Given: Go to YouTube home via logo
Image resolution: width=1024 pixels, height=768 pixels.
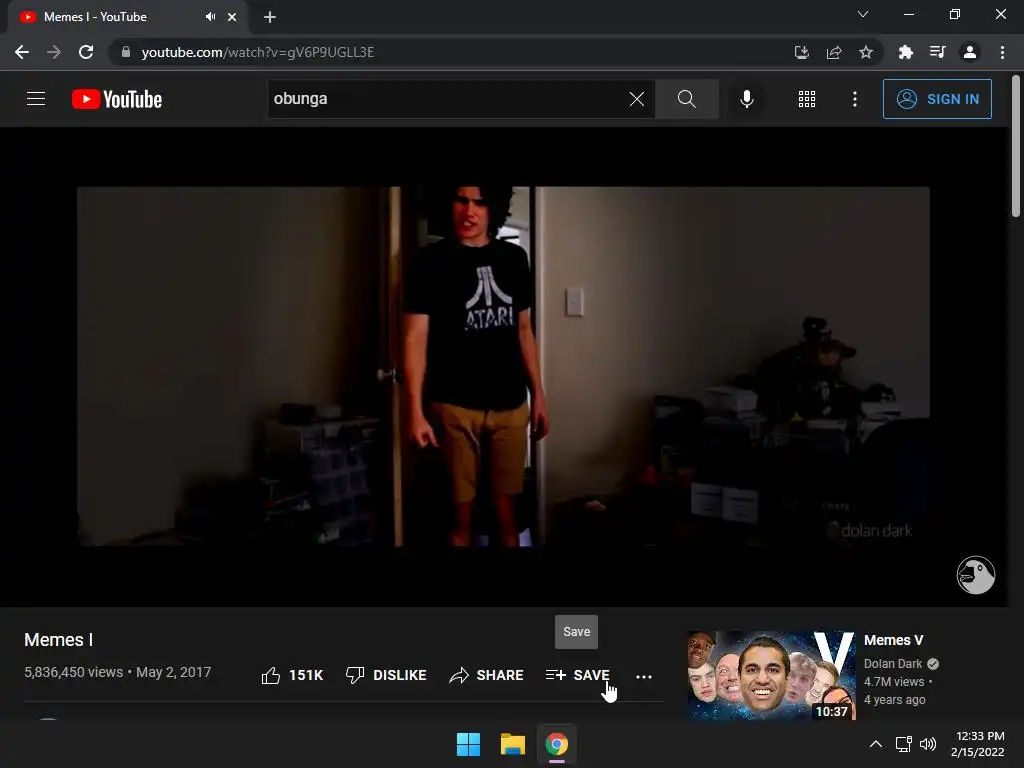Looking at the screenshot, I should 117,99.
